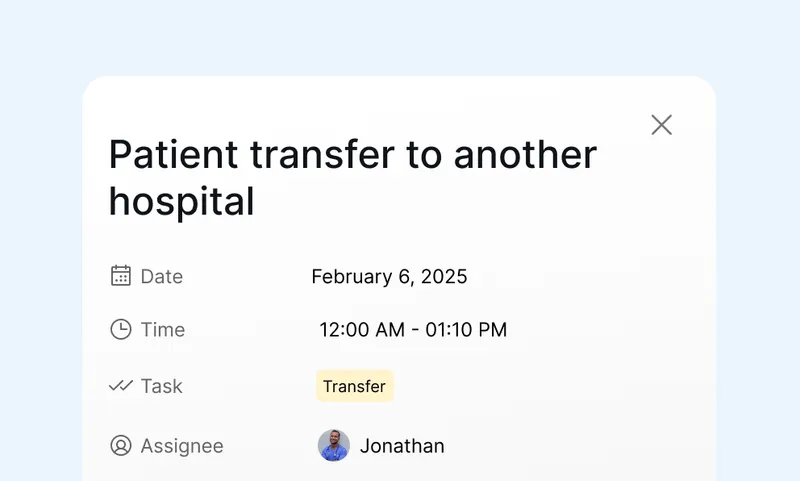Click the year 2025 in the date

[x=444, y=276]
